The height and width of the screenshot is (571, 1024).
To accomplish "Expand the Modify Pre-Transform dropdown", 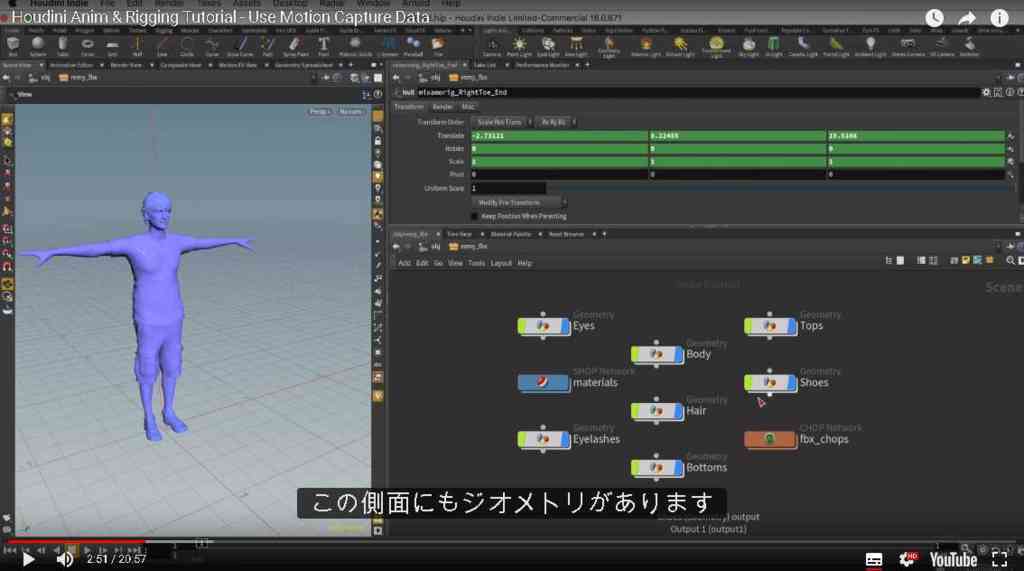I will coord(519,203).
